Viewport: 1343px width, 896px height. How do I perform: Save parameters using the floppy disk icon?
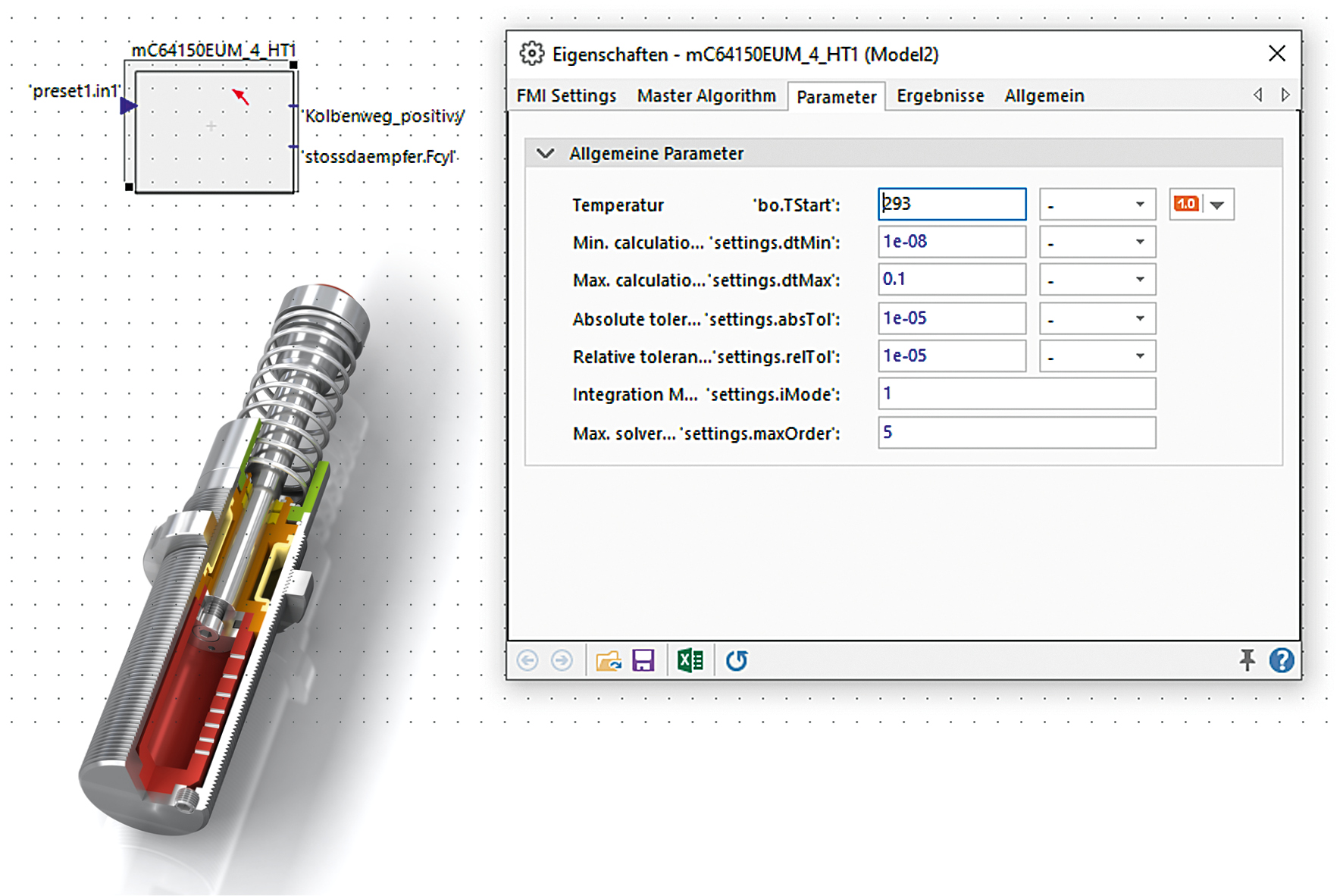643,660
